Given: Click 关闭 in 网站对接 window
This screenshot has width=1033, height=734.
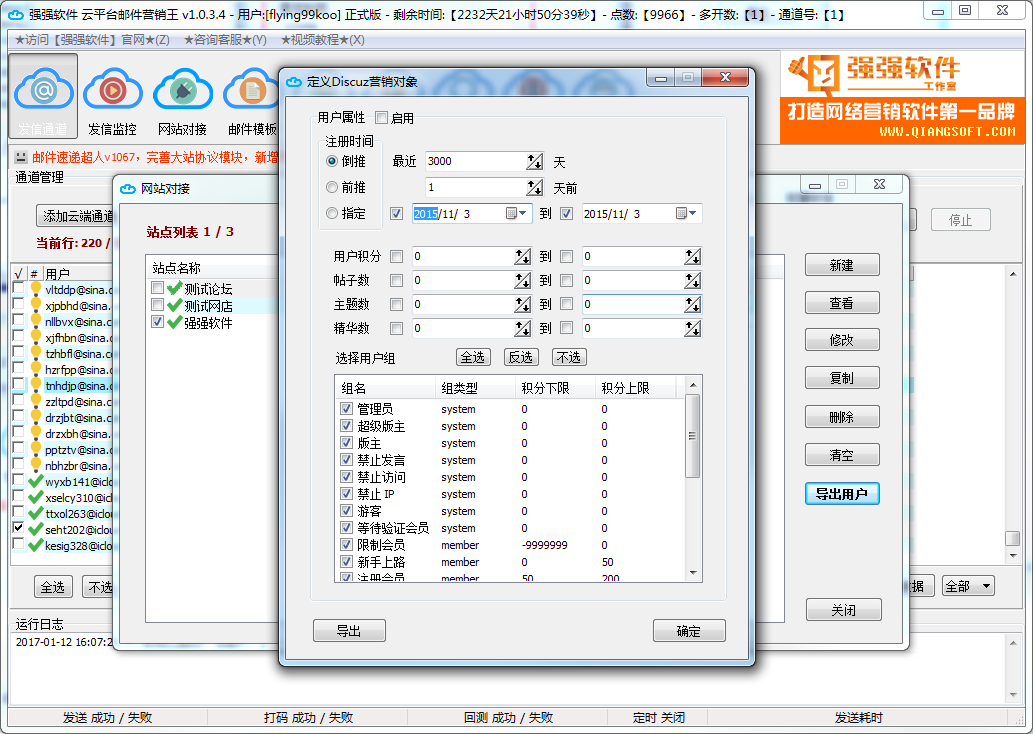Looking at the screenshot, I should (843, 610).
